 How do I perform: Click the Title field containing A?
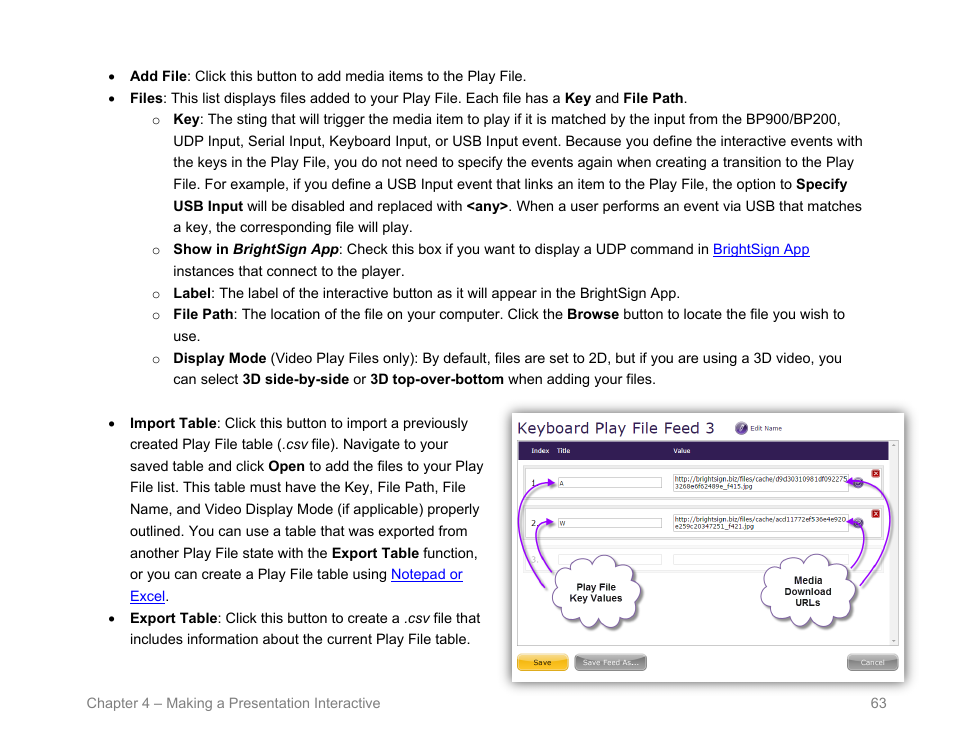[x=610, y=482]
